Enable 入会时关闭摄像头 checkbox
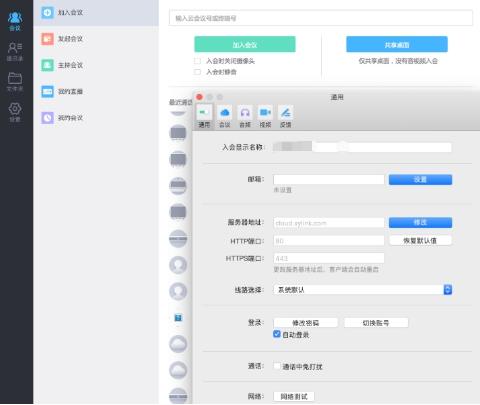 [x=197, y=61]
